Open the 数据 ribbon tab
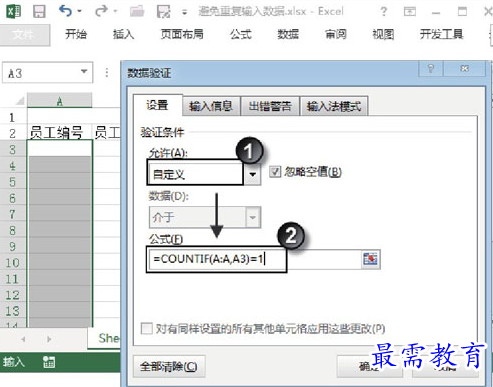Image resolution: width=493 pixels, height=387 pixels. (x=288, y=34)
